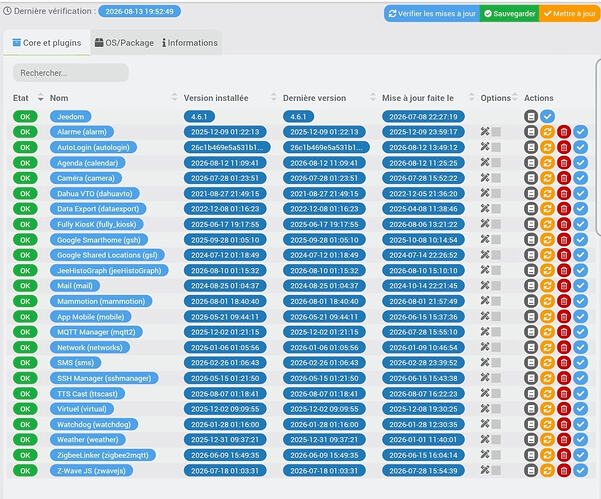Check update for SMS (sms) plugin
Viewport: 601px width, 499px height.
[580, 363]
